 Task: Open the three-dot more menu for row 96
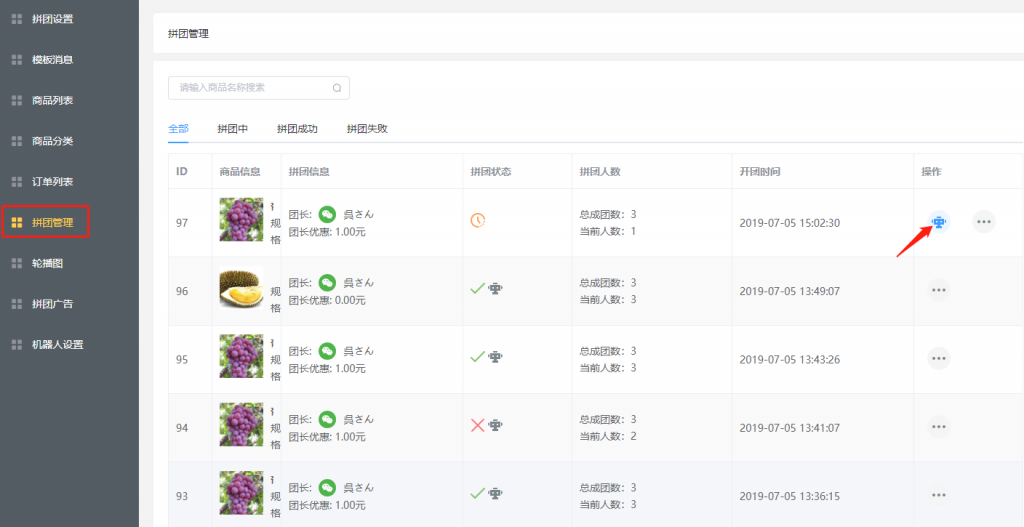click(x=938, y=290)
